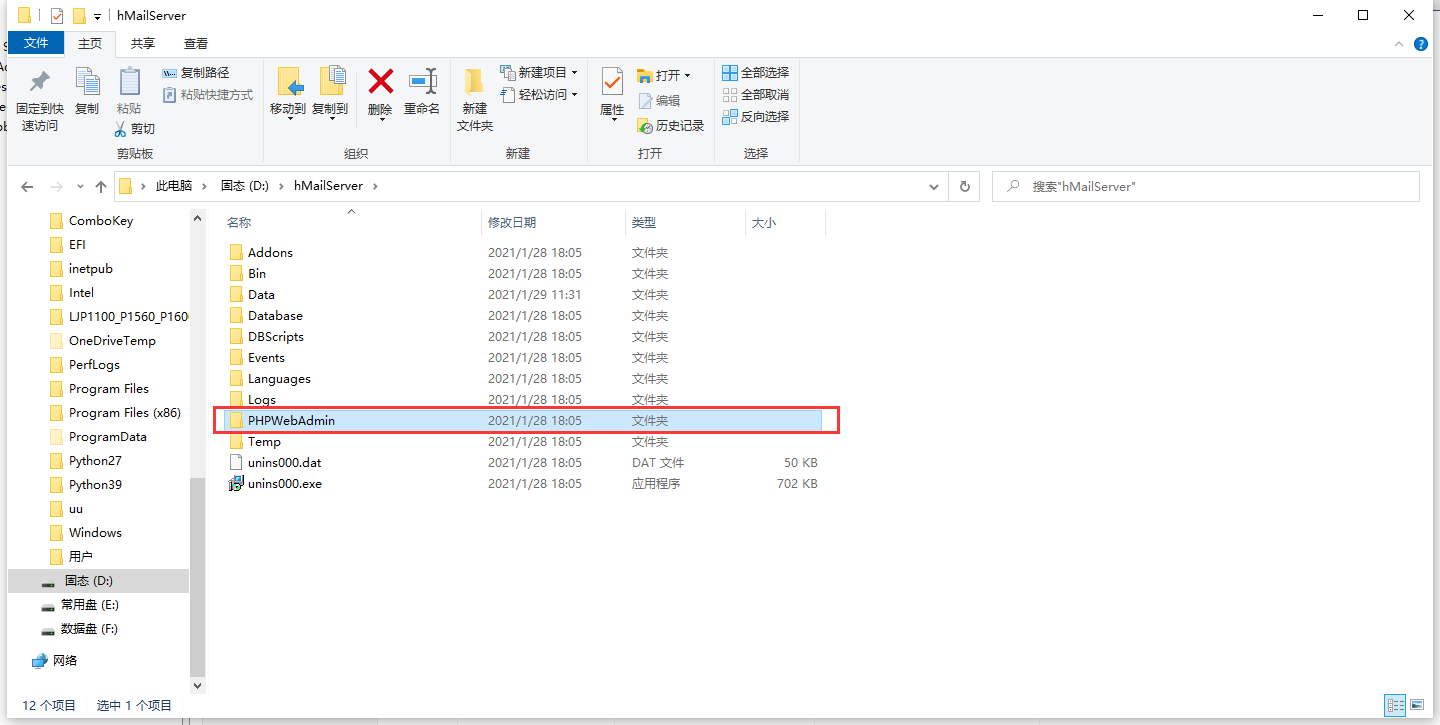Expand the address bar history dropdown
The width and height of the screenshot is (1440, 725).
coord(934,186)
